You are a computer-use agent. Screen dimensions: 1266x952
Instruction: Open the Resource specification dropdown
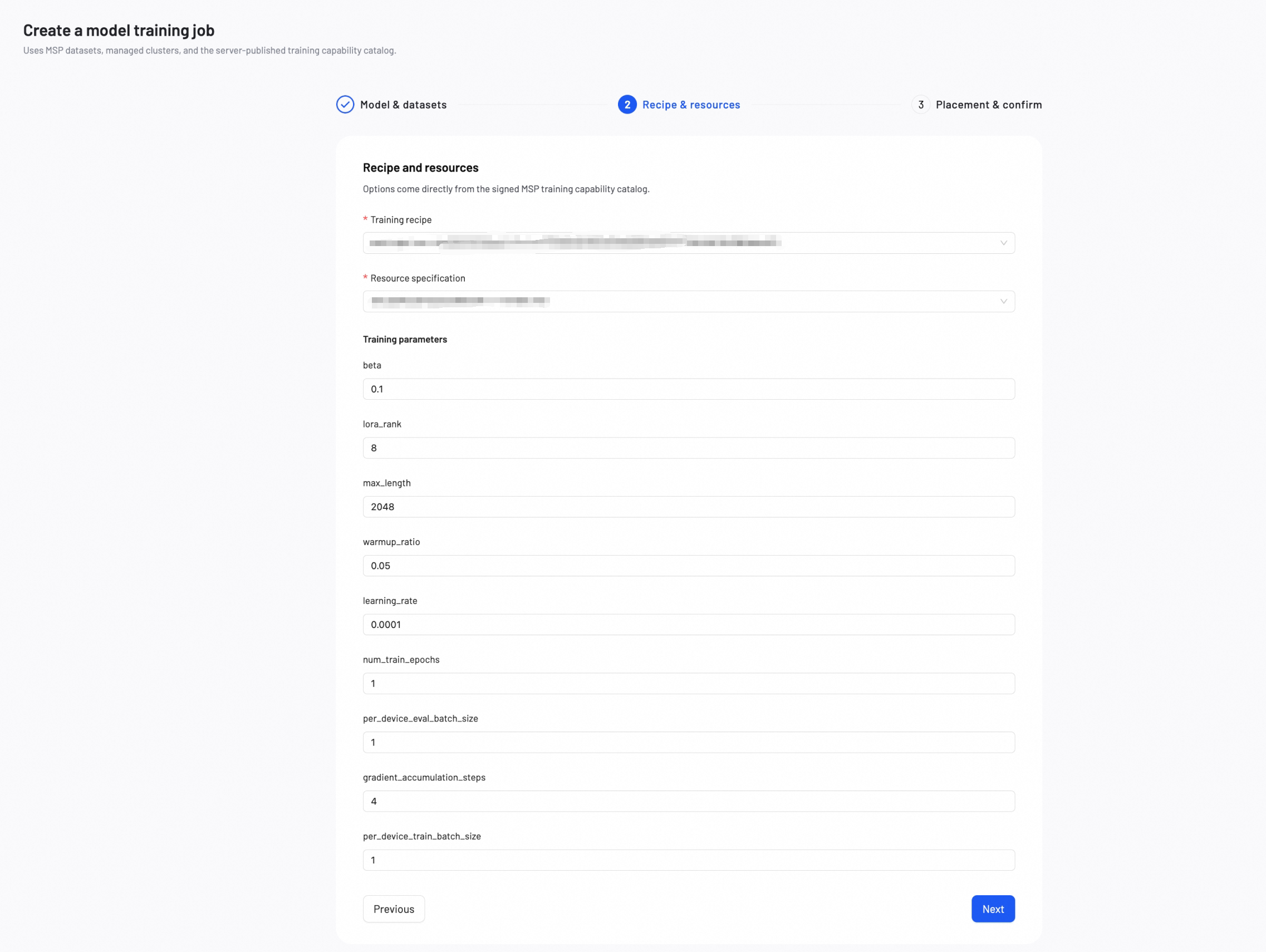[x=689, y=302]
